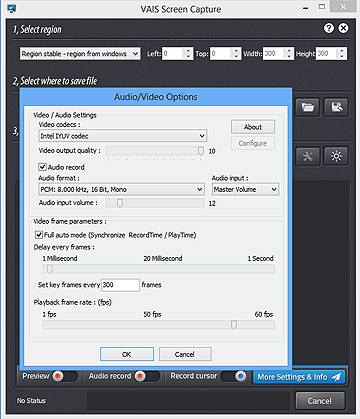Viewport: 360px width, 419px height.
Task: Toggle the Audio record checkbox
Action: click(42, 167)
